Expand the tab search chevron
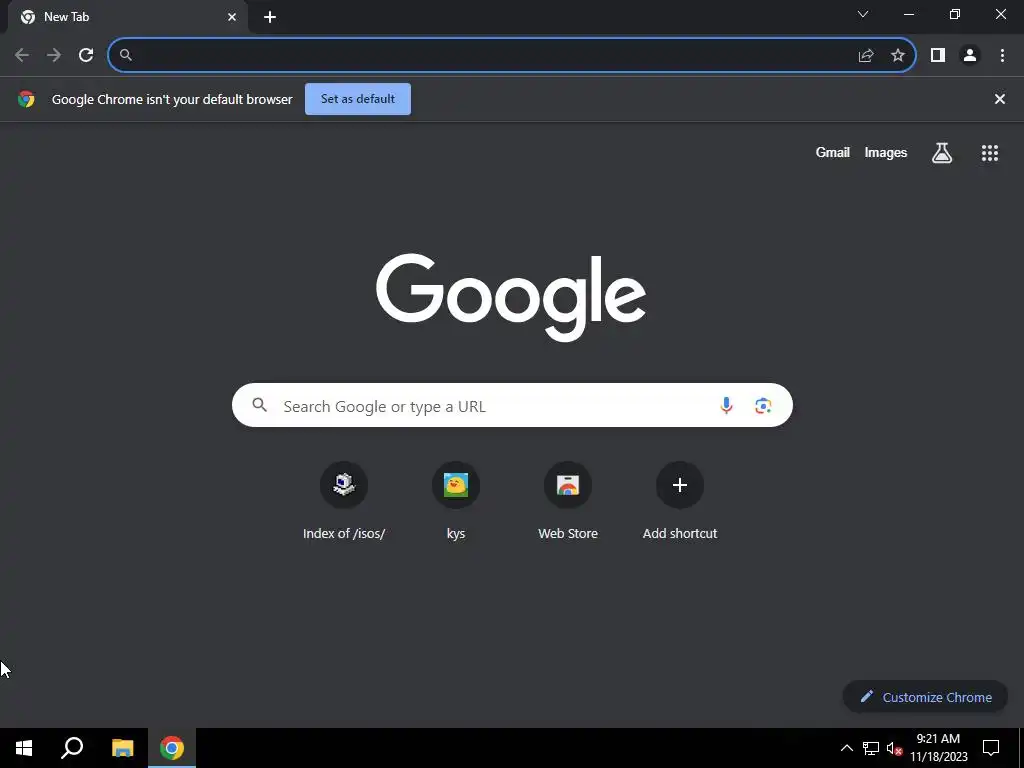Screen dimensions: 1024x768 [863, 14]
